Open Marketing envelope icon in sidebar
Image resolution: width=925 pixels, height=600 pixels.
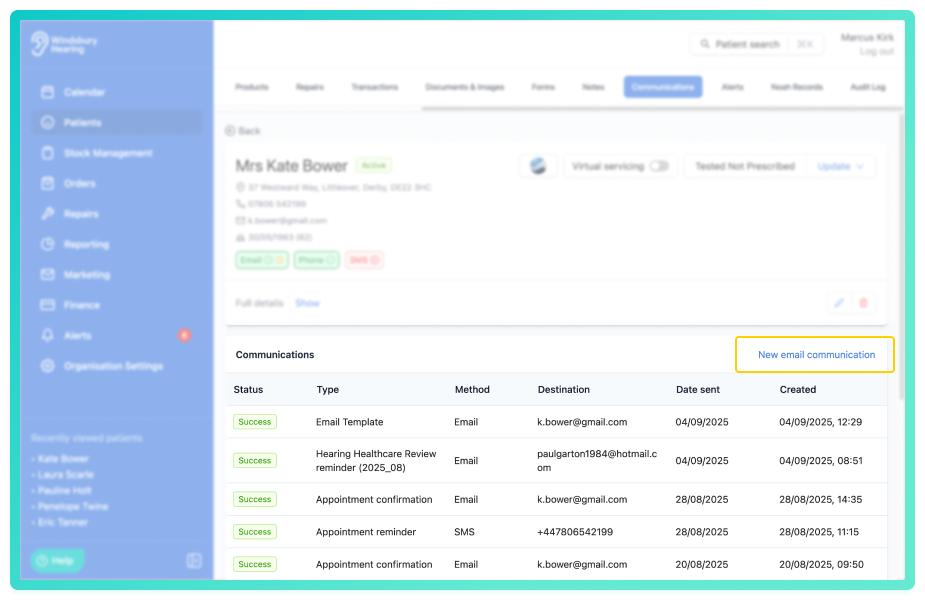coord(48,274)
